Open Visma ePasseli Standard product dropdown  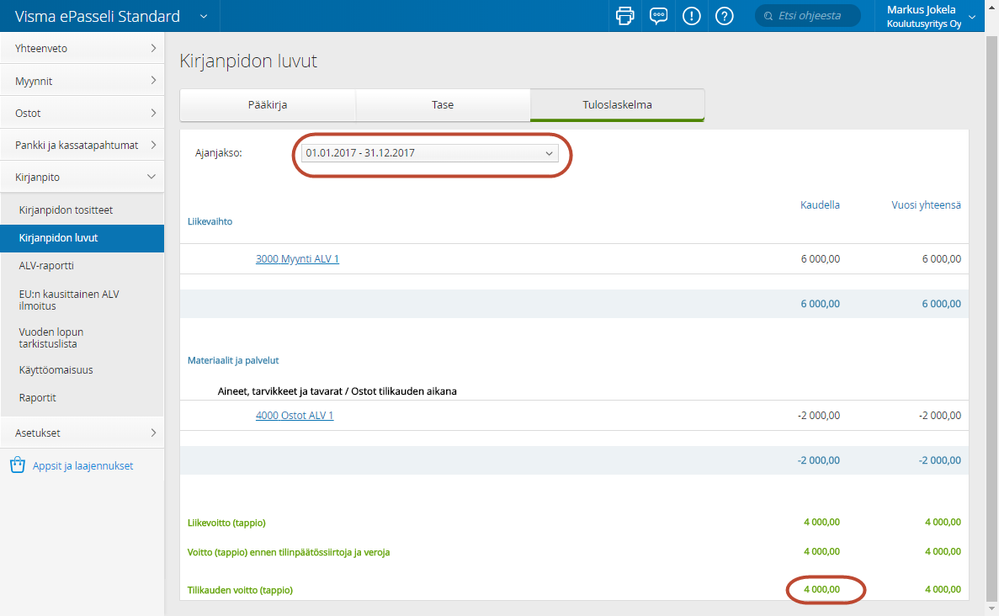coord(204,16)
